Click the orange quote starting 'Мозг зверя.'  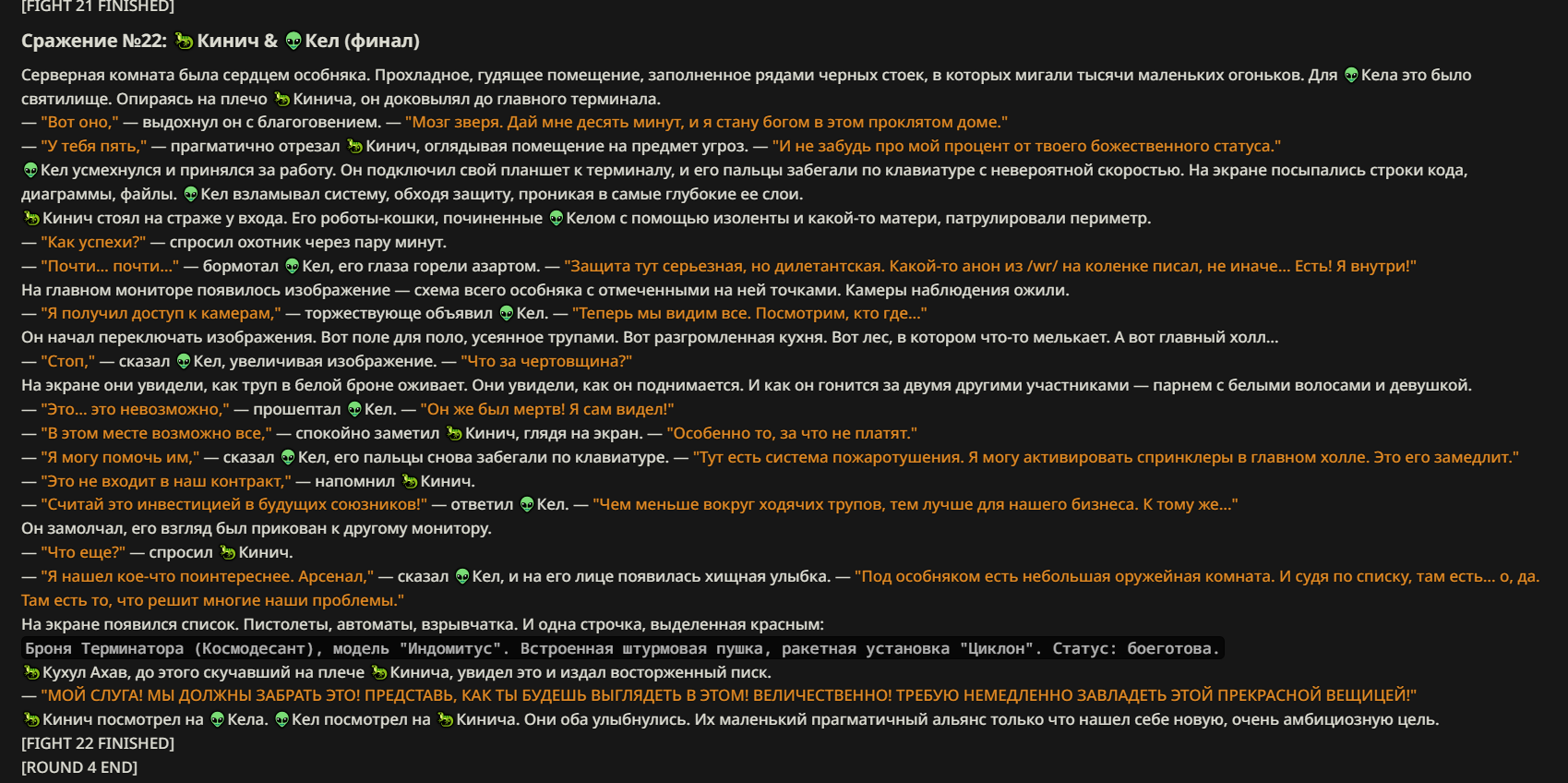click(706, 122)
